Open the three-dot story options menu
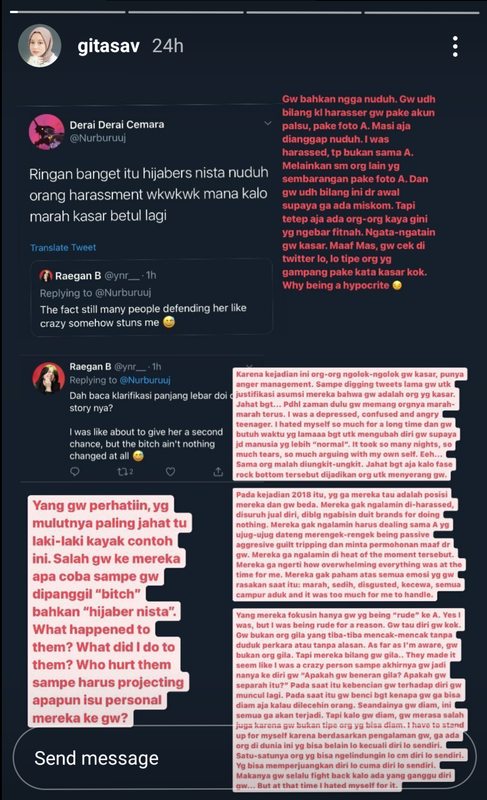Image resolution: width=487 pixels, height=800 pixels. click(x=455, y=46)
